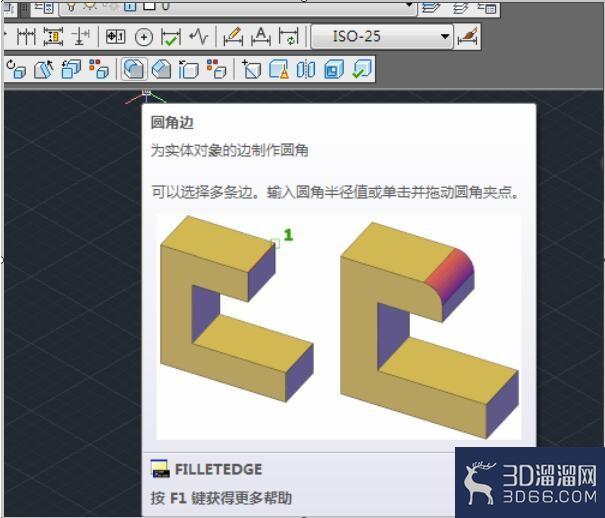Select the highlighted Fillet Edge tool
Viewport: 605px width, 518px height.
134,69
